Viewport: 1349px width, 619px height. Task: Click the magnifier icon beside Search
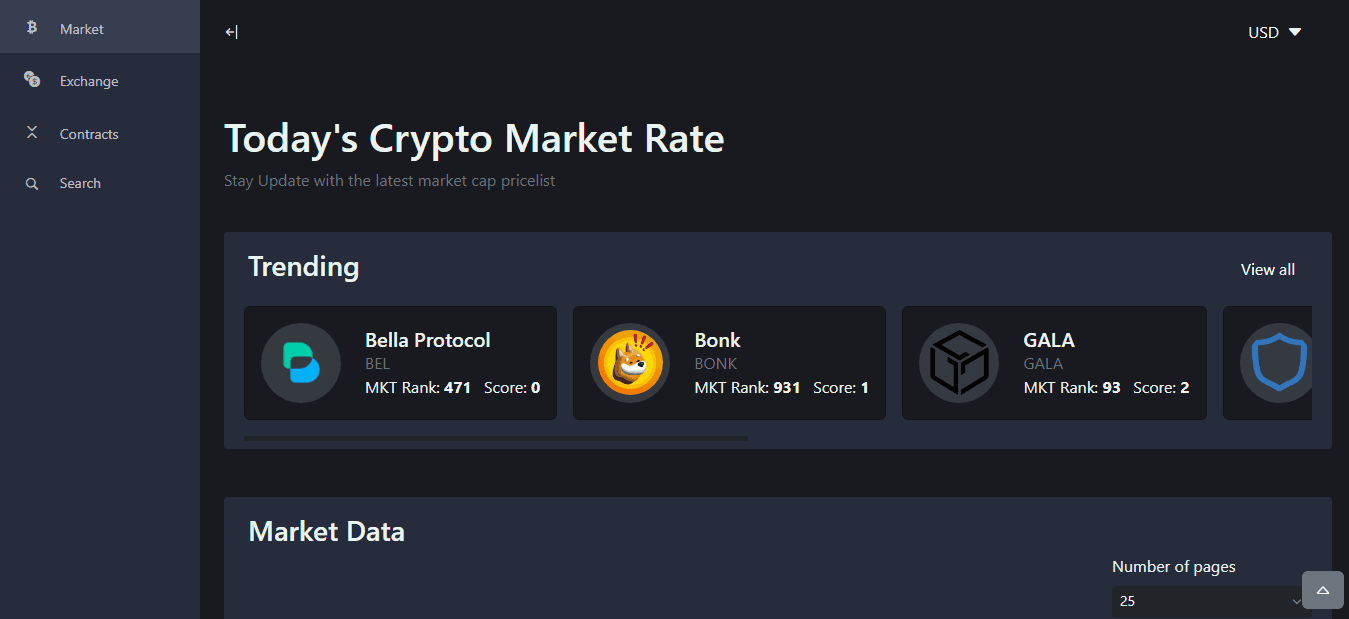32,184
